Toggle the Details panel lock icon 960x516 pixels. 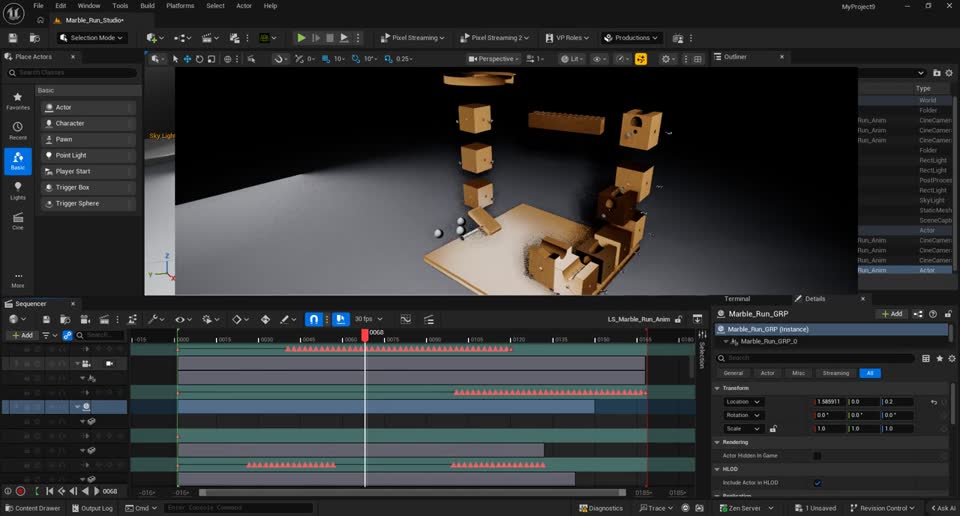point(948,314)
